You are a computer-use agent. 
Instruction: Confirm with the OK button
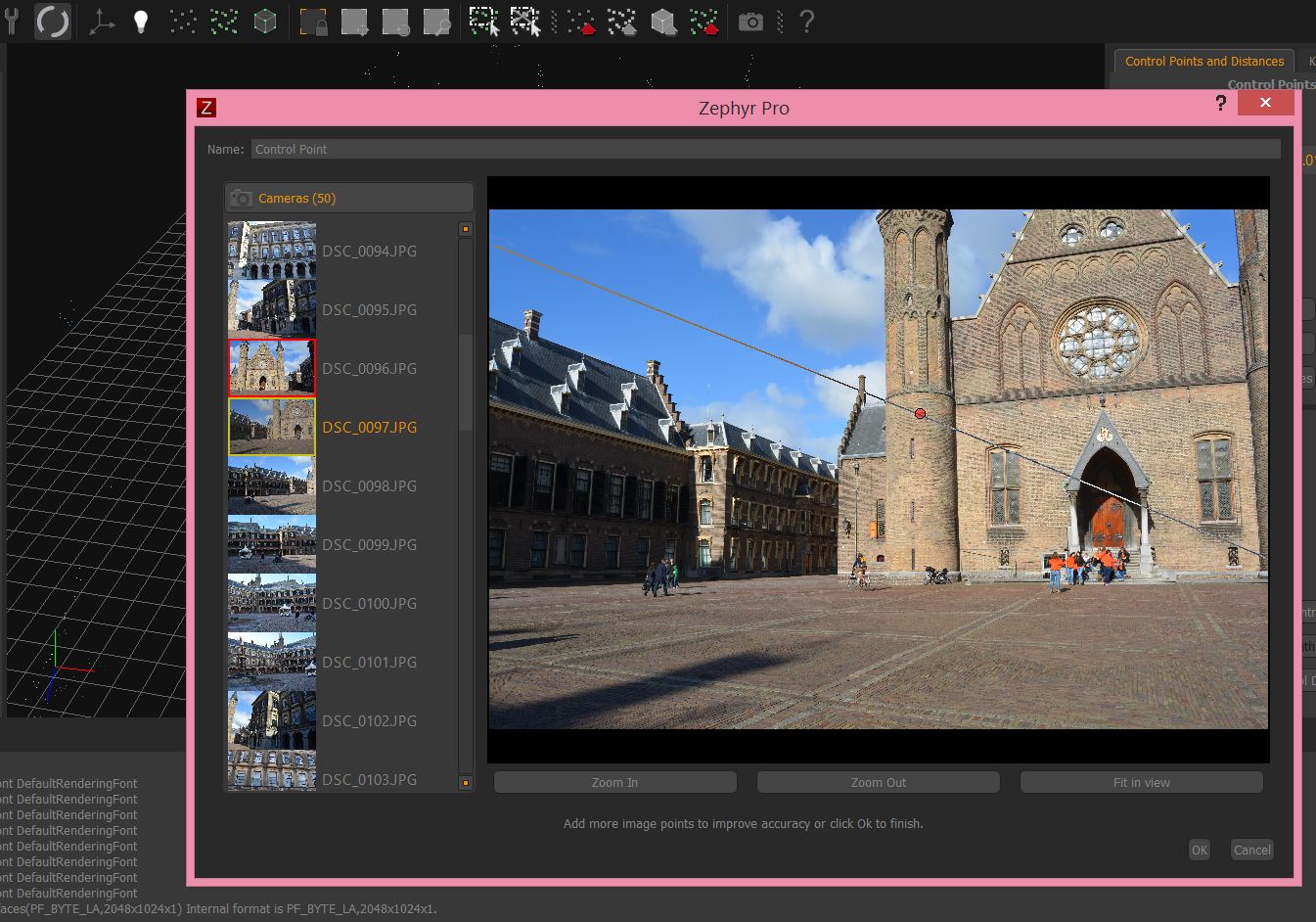click(x=1199, y=850)
